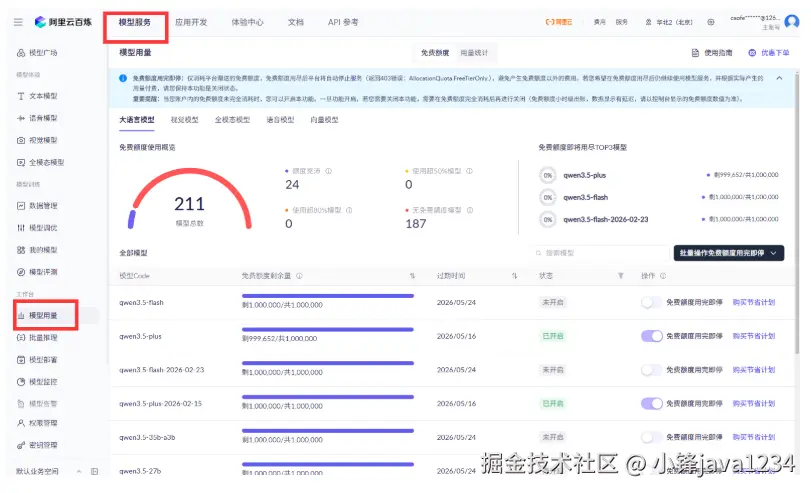Open the 华北2（北京）region selector
811x493 pixels.
click(x=669, y=22)
